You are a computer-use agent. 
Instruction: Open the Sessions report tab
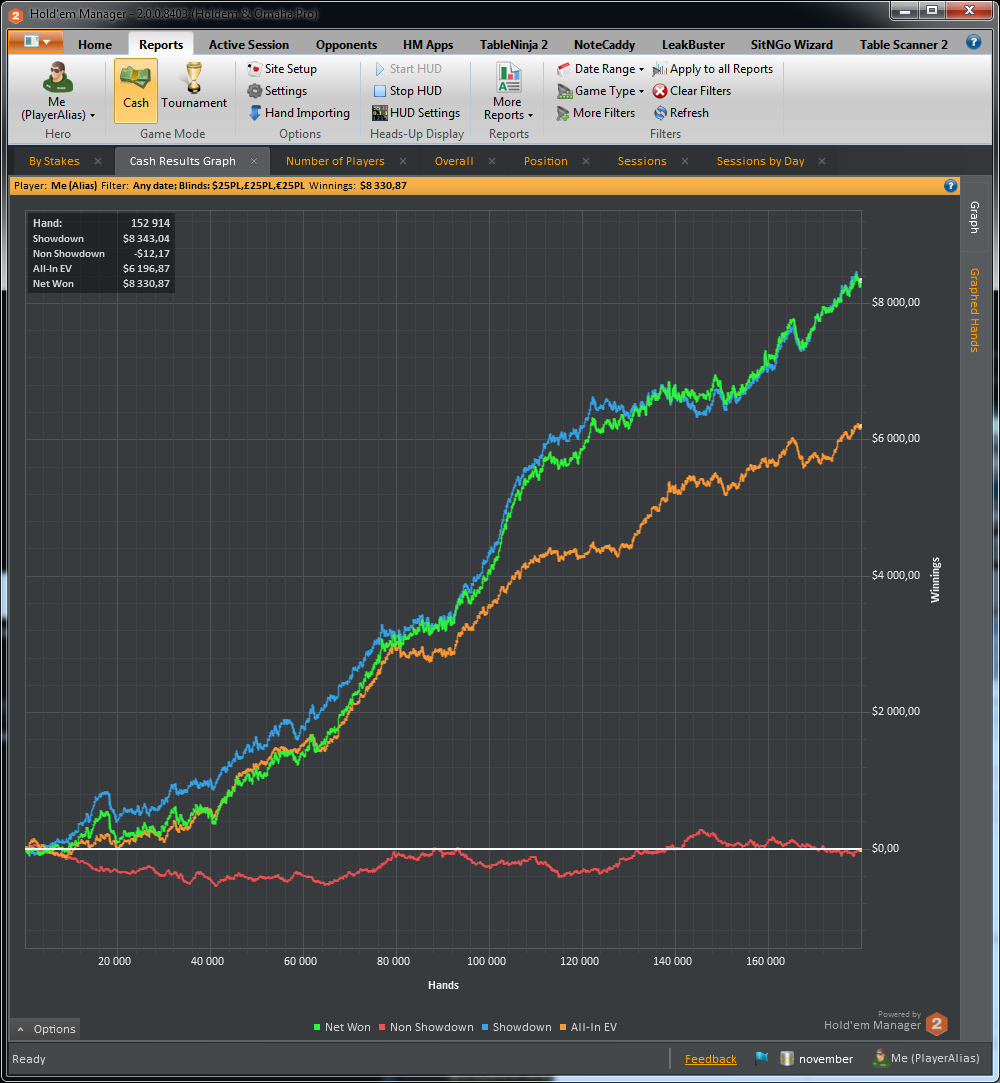[642, 161]
